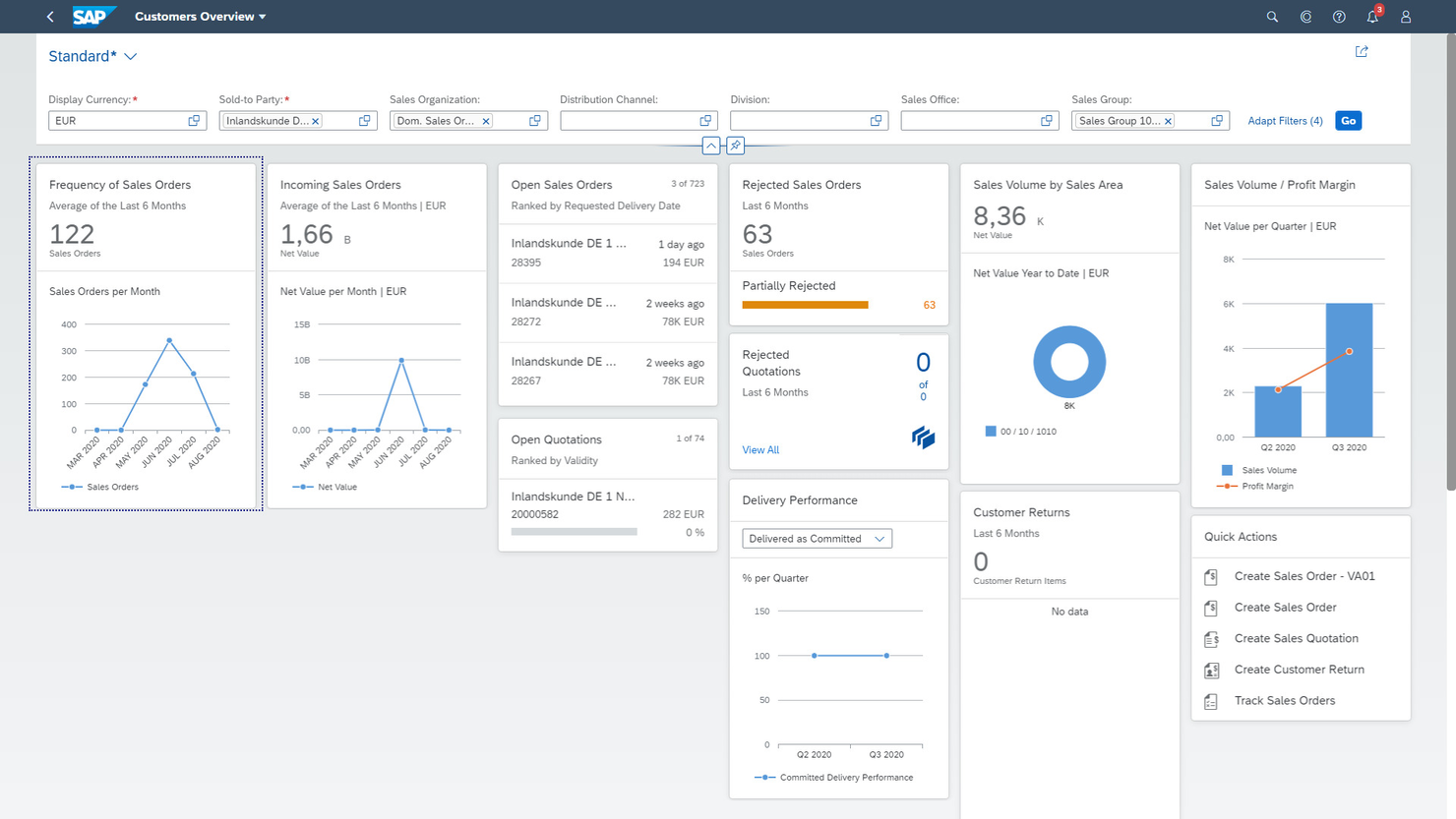Viewport: 1456px width, 819px height.
Task: Open the global search icon
Action: pyautogui.click(x=1272, y=17)
